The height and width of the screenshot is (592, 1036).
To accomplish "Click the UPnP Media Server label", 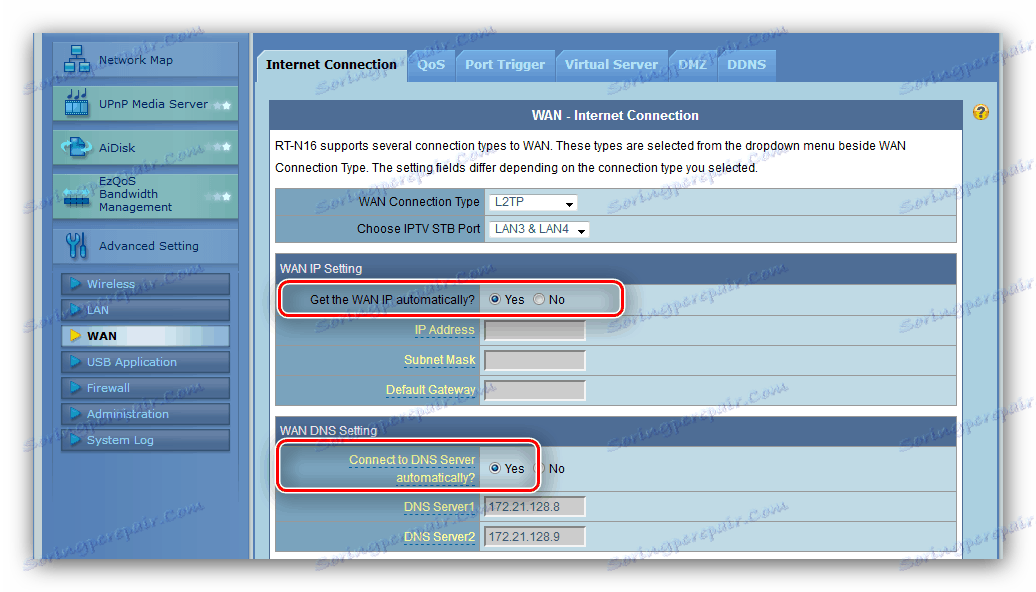I will tap(153, 104).
